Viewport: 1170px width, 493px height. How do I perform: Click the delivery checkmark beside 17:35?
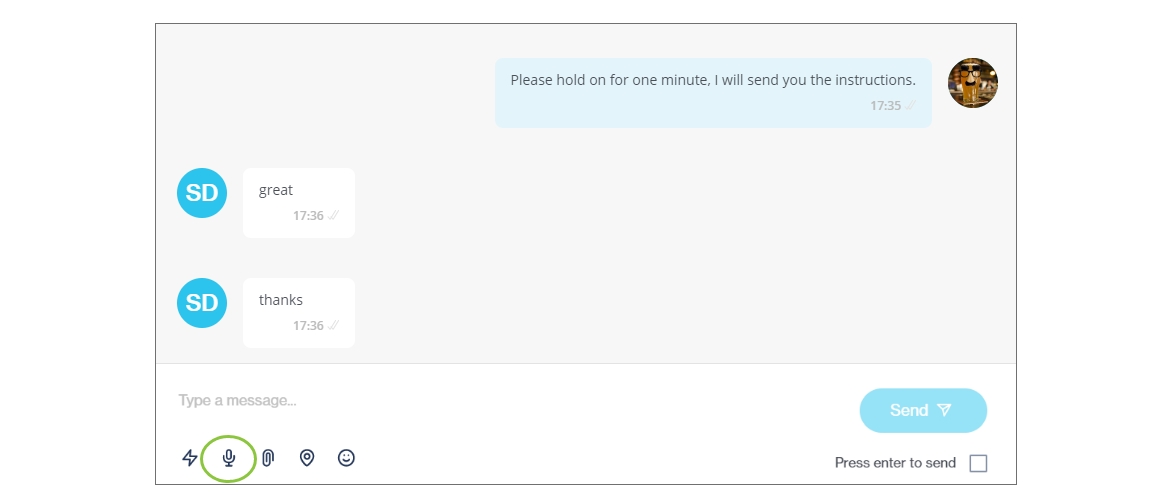click(911, 106)
